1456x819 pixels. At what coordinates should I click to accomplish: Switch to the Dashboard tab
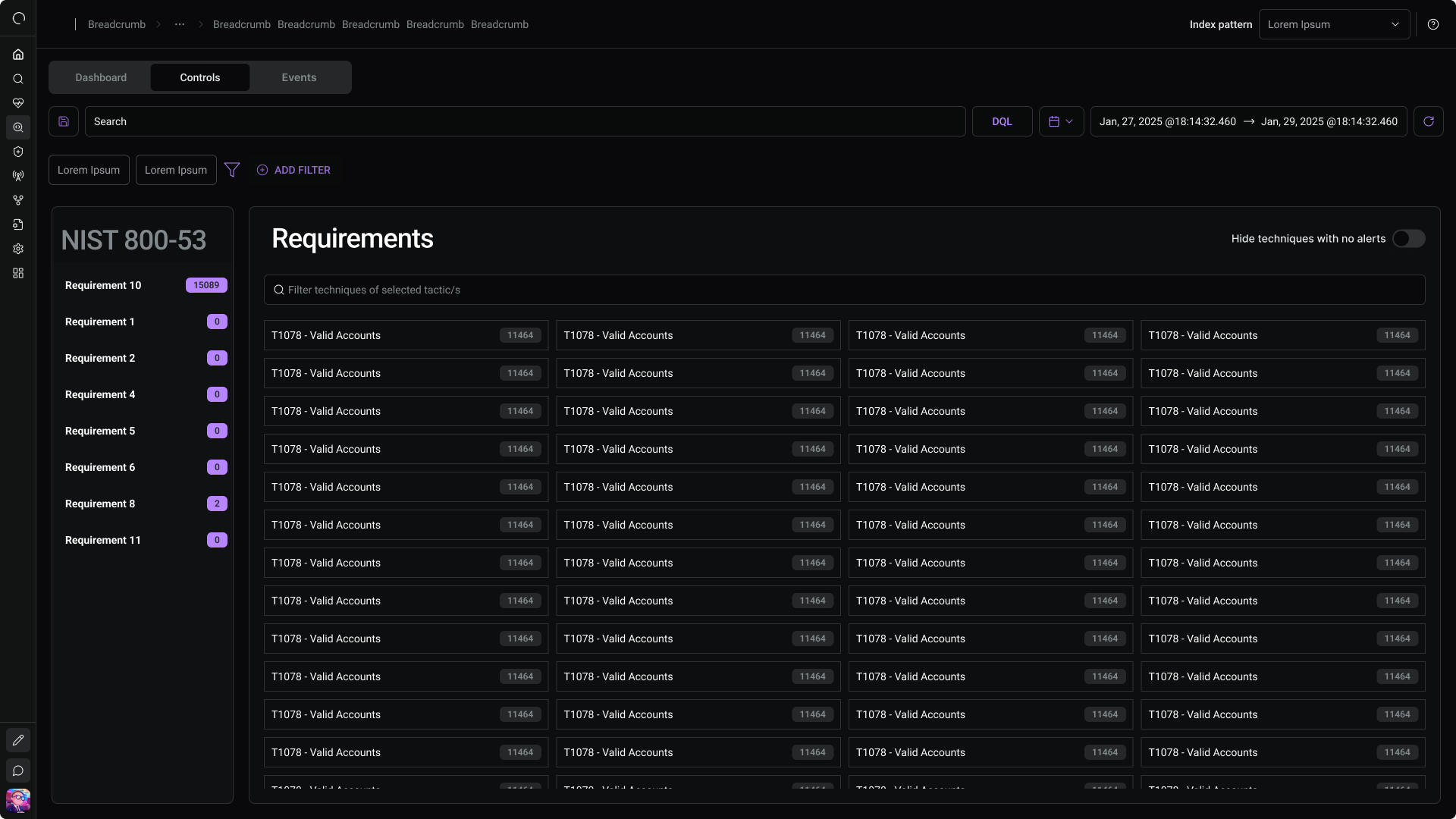[x=101, y=77]
